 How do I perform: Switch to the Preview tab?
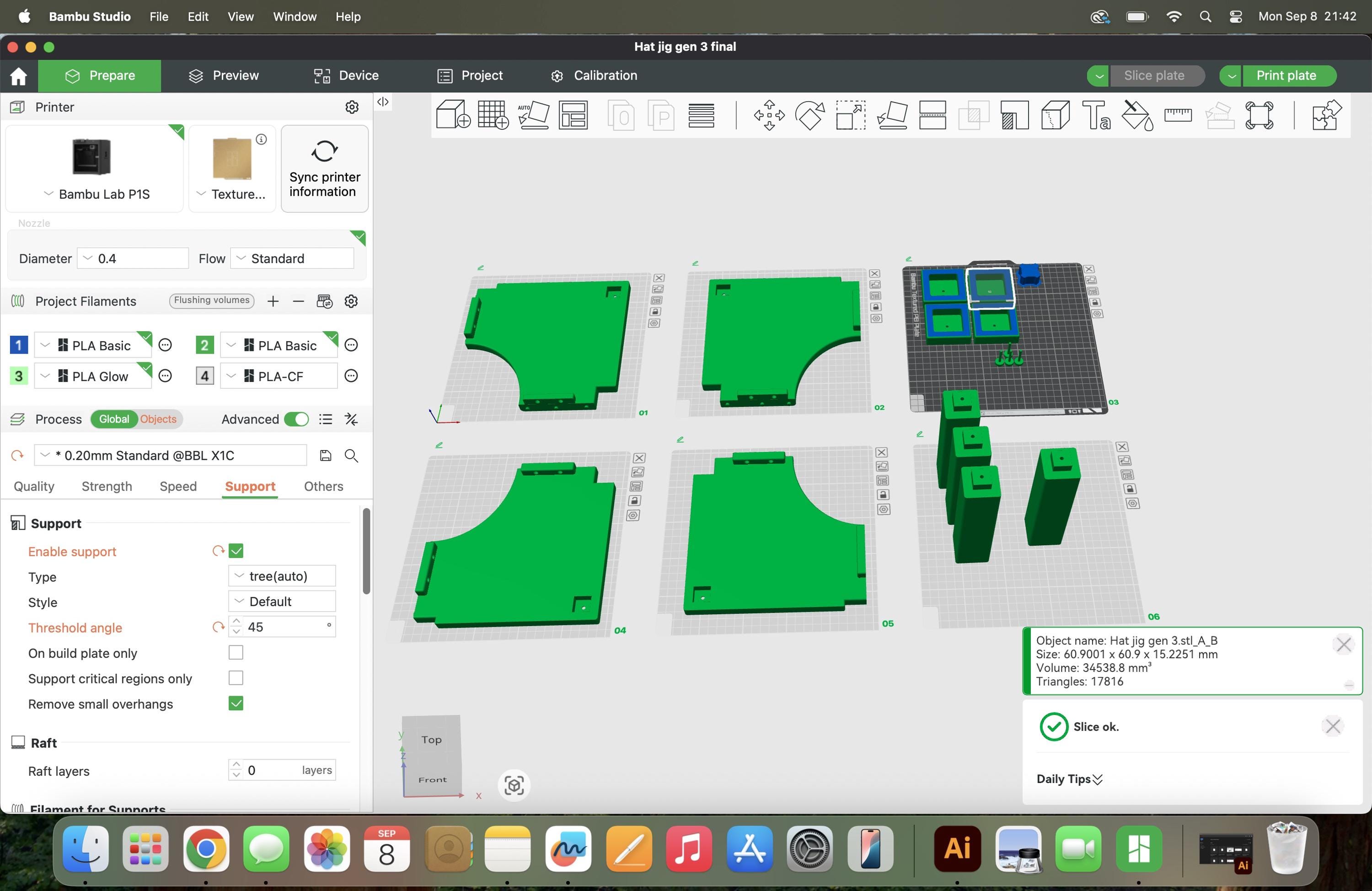pos(224,75)
